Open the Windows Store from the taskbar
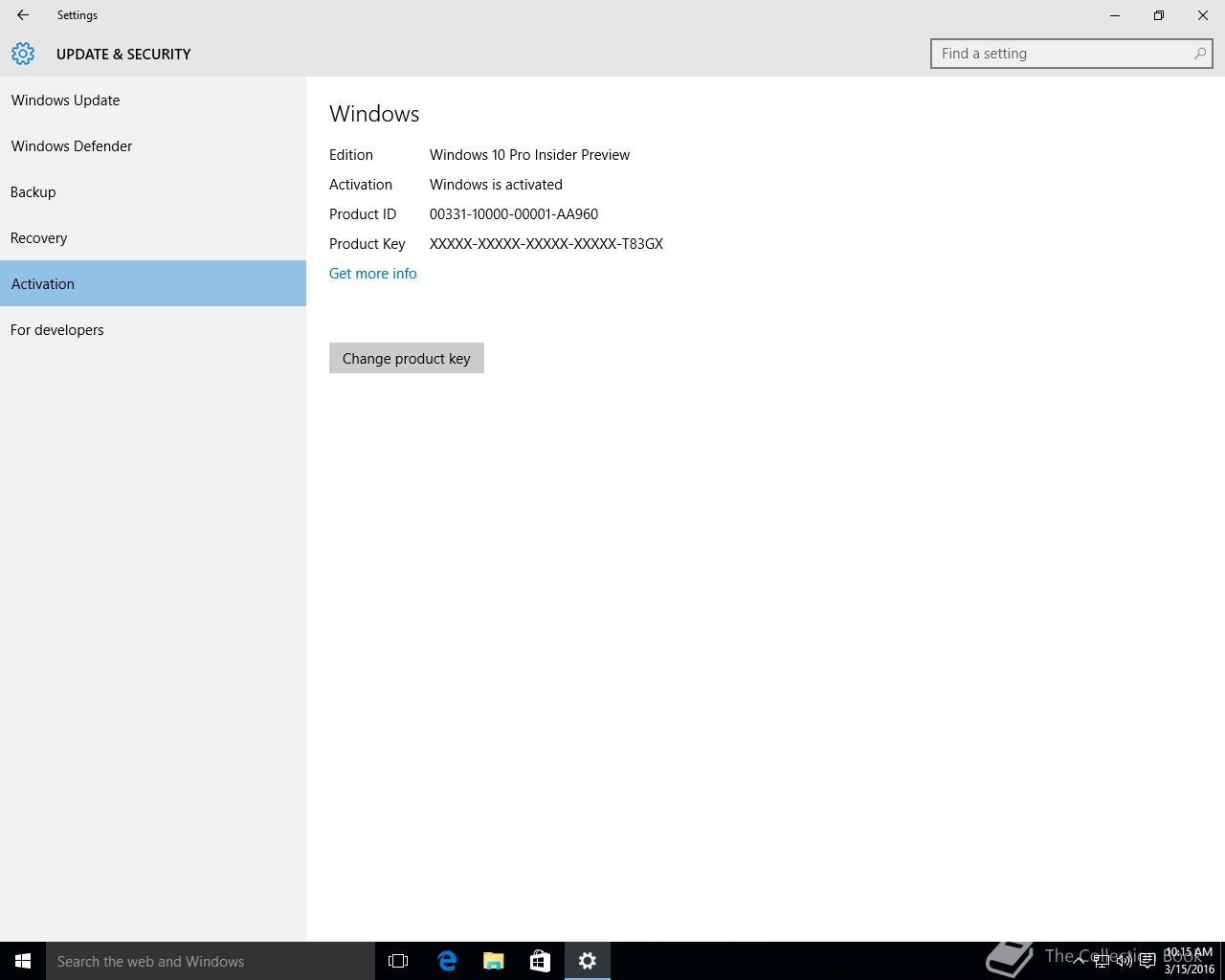The width and height of the screenshot is (1225, 980). pos(540,961)
